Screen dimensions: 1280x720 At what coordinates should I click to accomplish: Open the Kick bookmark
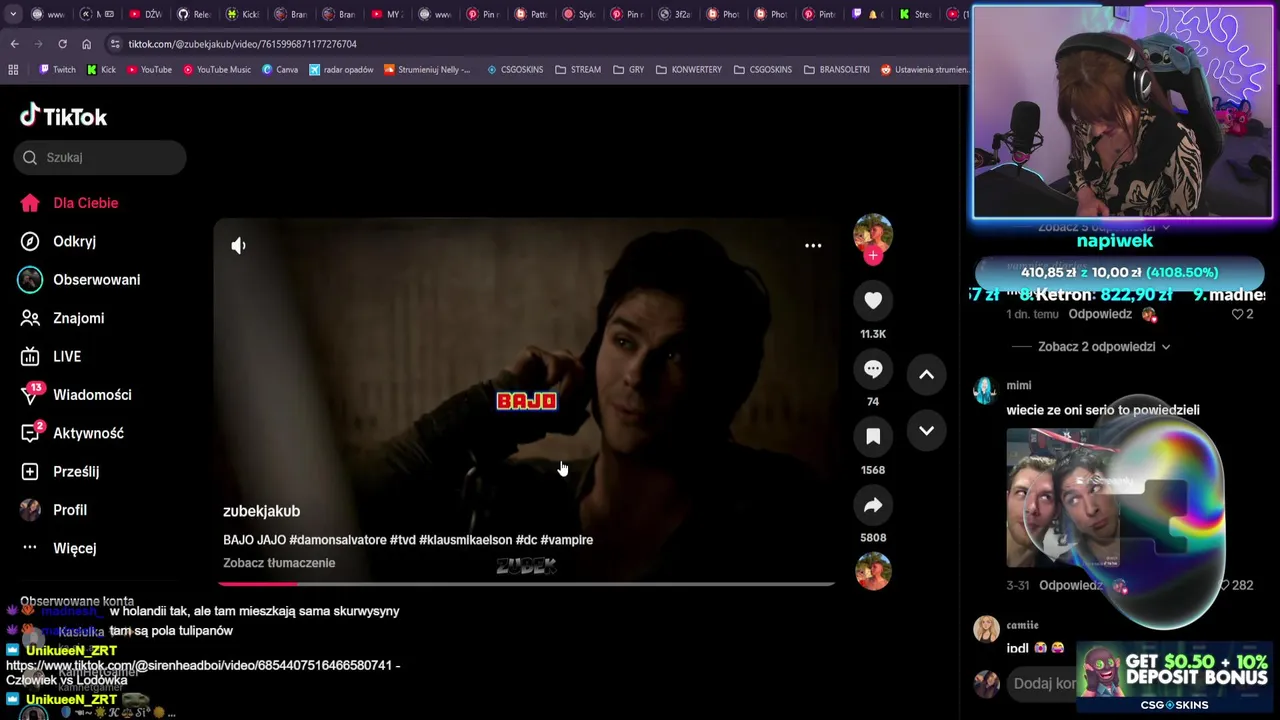click(102, 70)
